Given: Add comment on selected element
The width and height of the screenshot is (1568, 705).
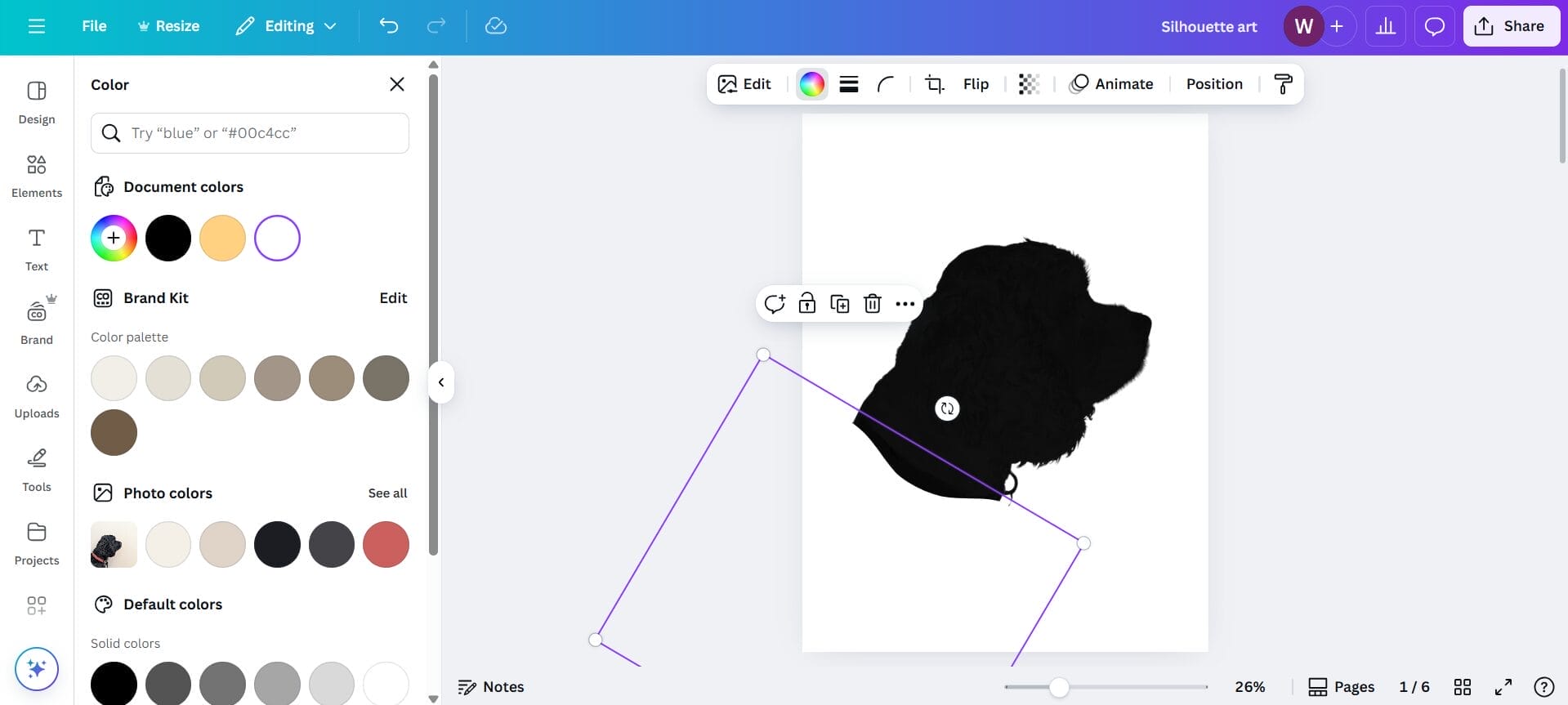Looking at the screenshot, I should click(x=775, y=304).
